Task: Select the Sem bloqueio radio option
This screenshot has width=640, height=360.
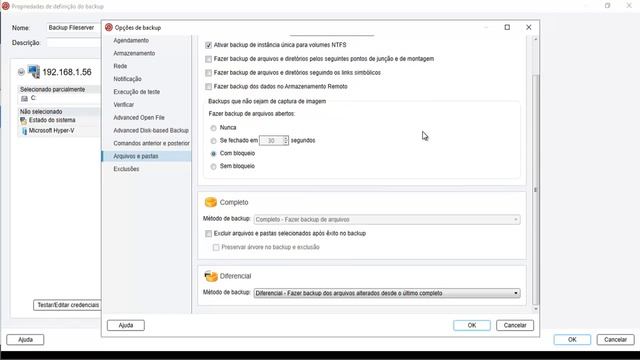Action: coord(213,167)
